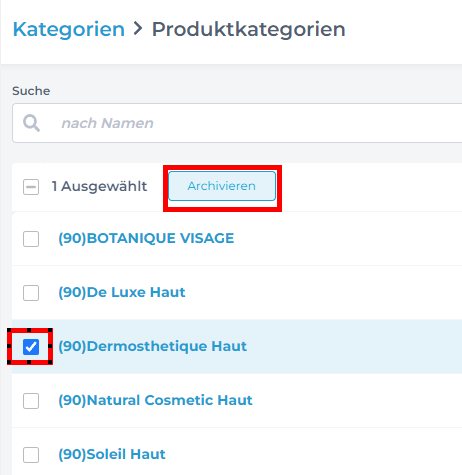
Task: Click the Archivieren button
Action: tap(222, 186)
